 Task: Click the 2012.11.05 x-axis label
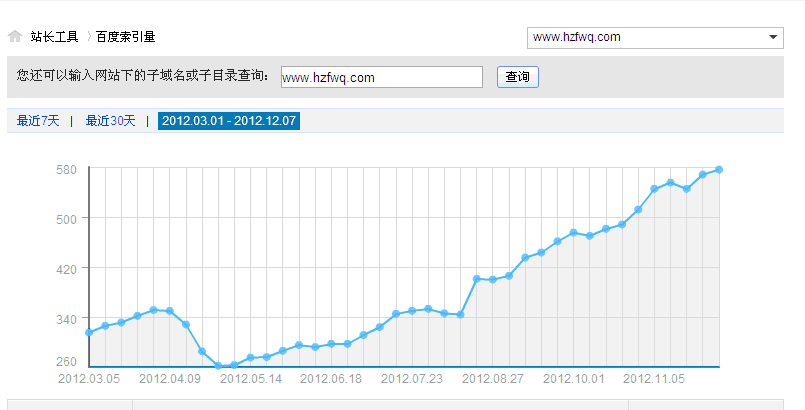coord(654,379)
